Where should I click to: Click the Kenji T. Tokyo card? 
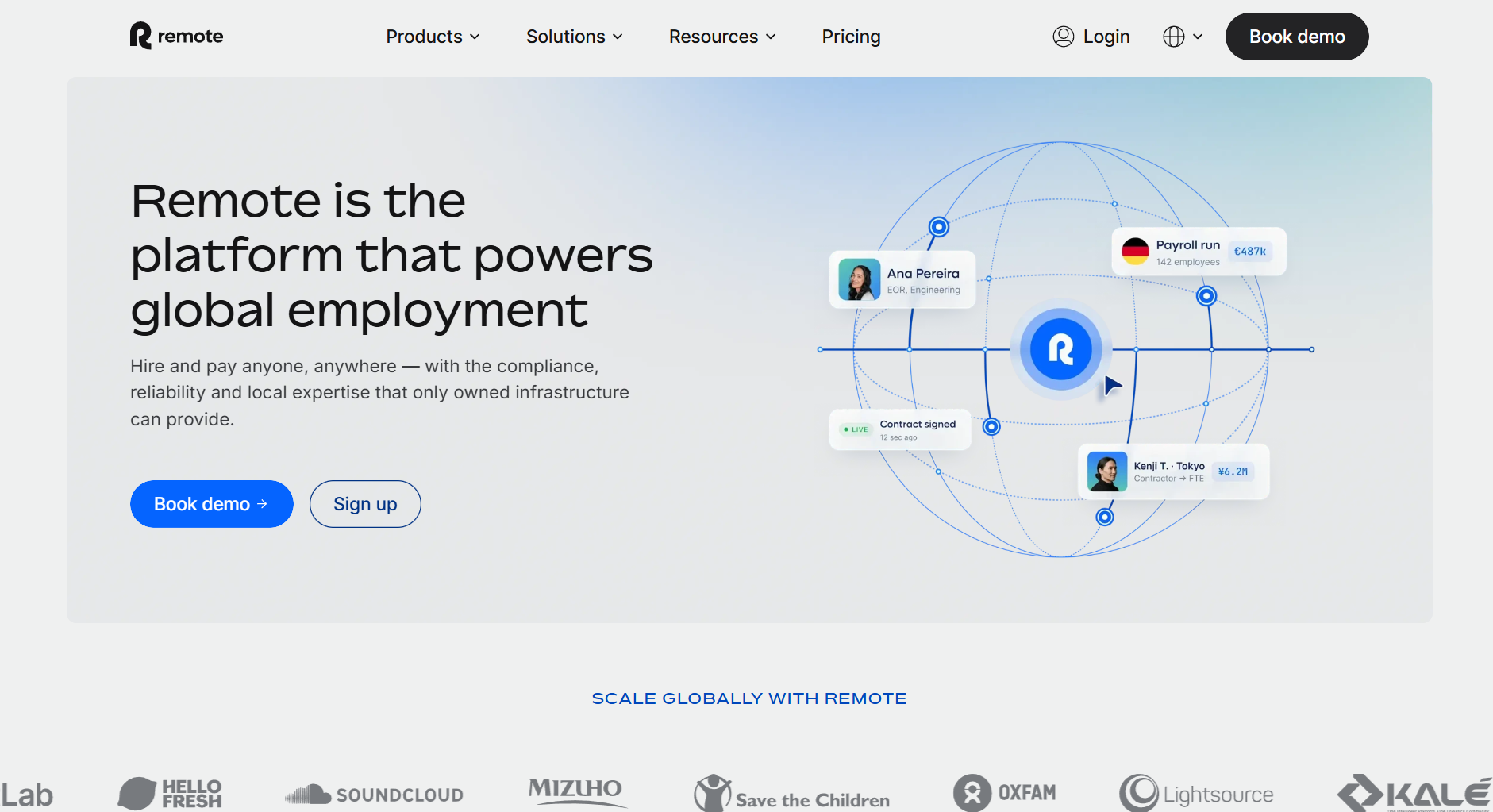click(x=1173, y=471)
